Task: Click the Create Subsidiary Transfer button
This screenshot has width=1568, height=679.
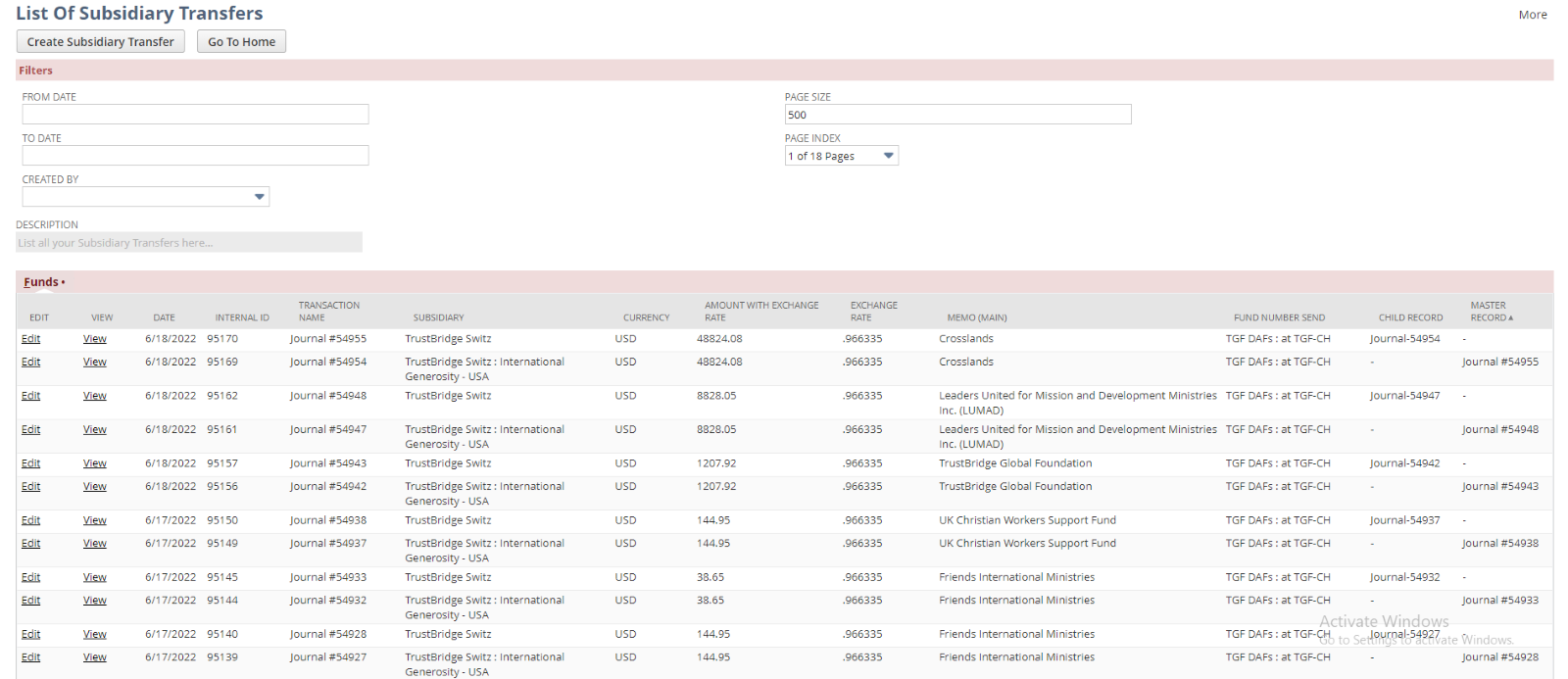Action: click(x=100, y=42)
